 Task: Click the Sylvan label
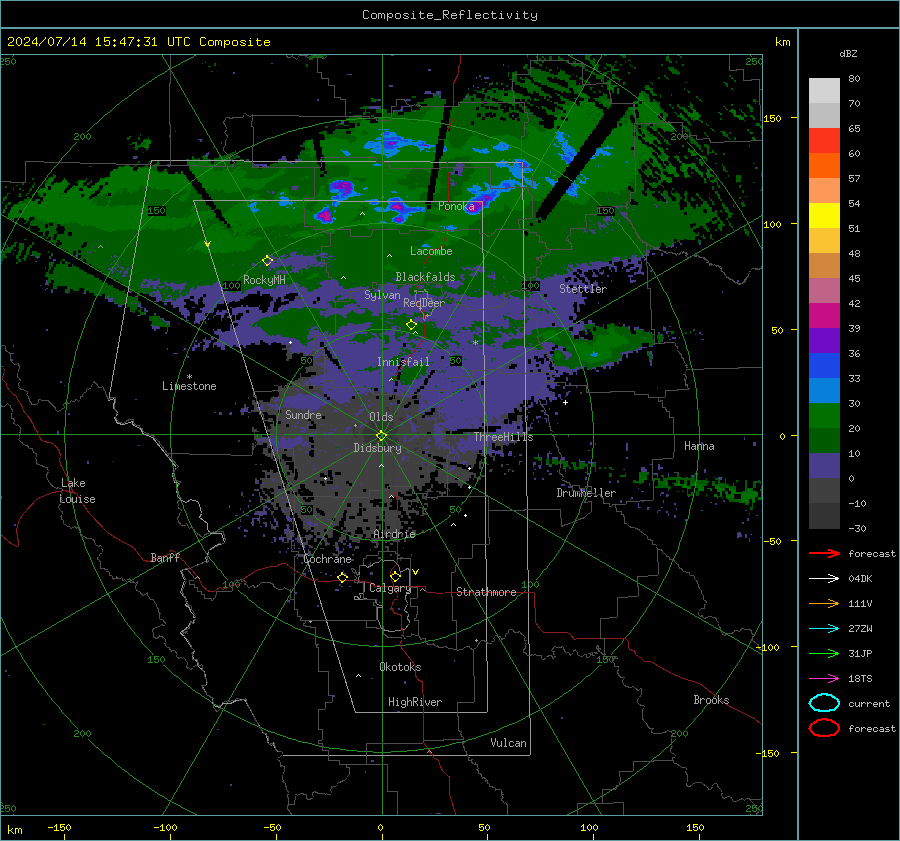(382, 295)
